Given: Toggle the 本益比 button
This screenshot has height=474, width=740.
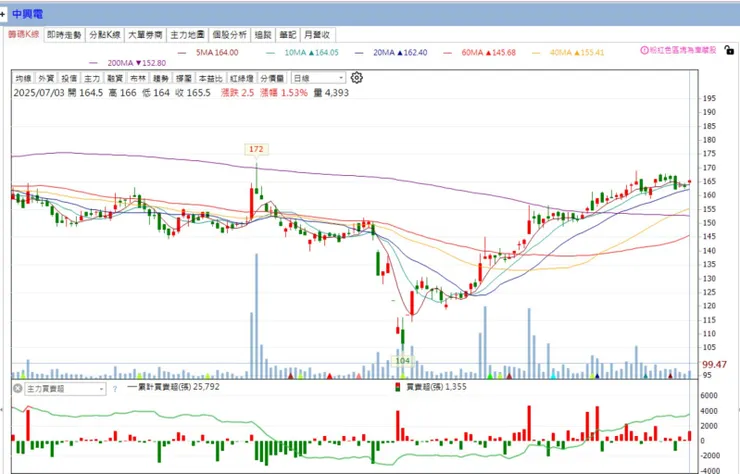Looking at the screenshot, I should click(x=210, y=78).
